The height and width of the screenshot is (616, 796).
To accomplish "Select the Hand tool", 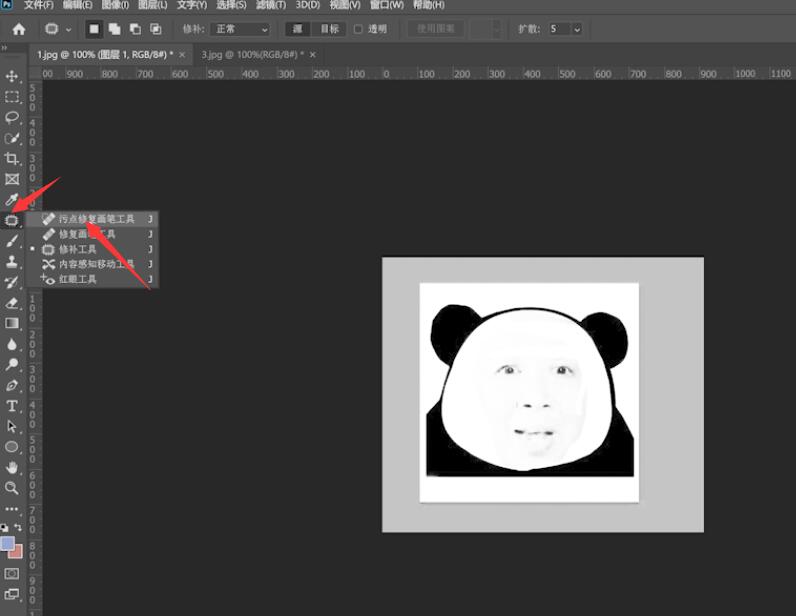I will point(12,467).
